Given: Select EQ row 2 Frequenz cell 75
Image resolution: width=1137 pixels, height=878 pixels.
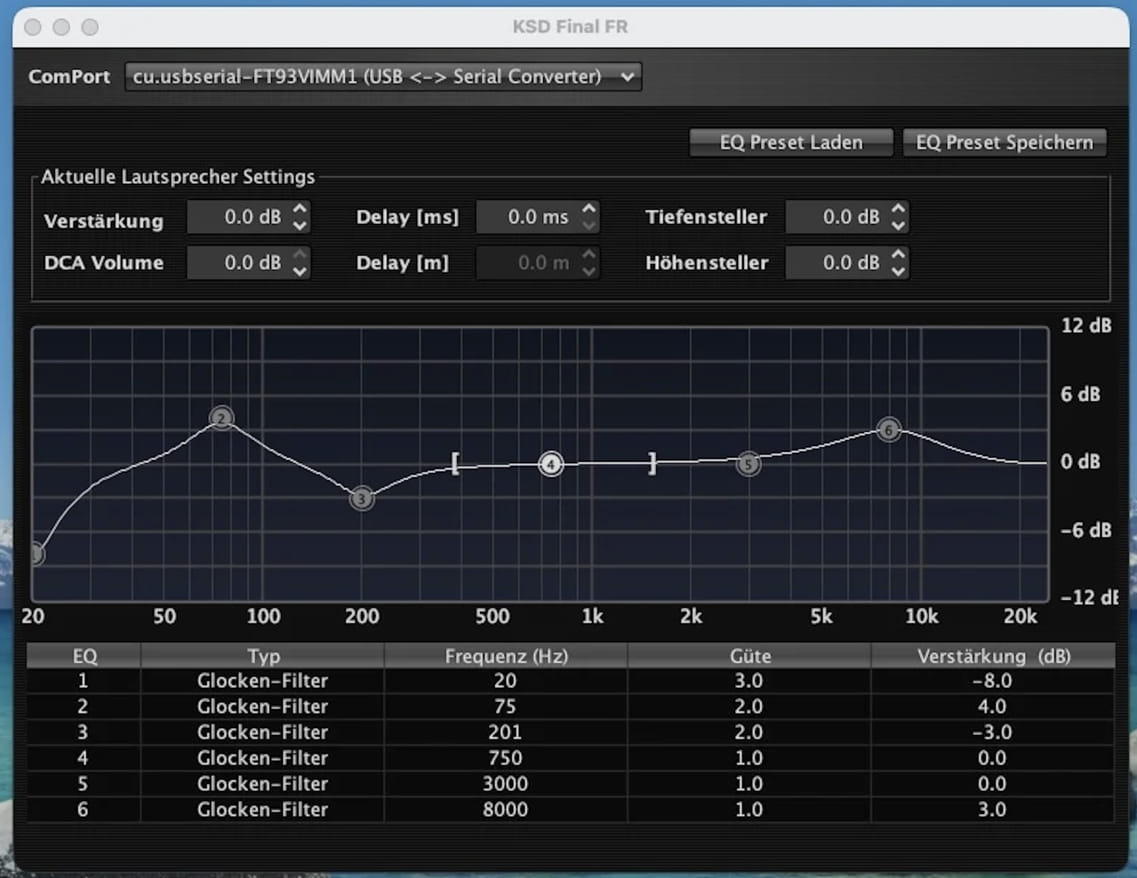Looking at the screenshot, I should pyautogui.click(x=505, y=707).
